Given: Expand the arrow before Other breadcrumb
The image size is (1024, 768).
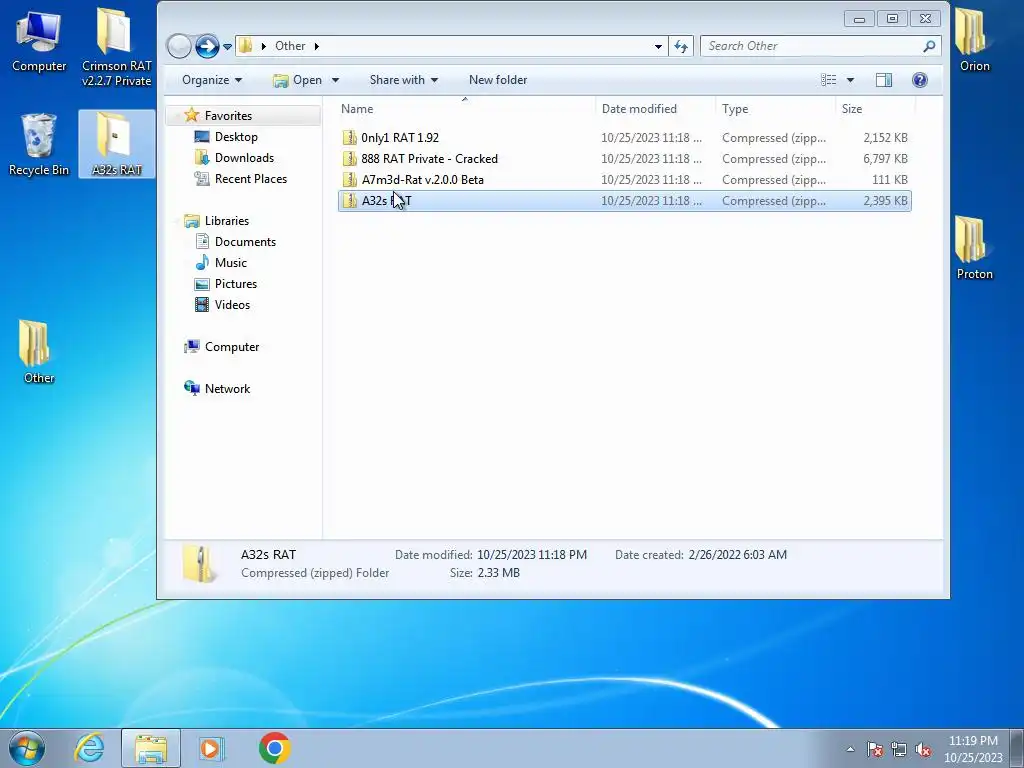Looking at the screenshot, I should (x=263, y=46).
